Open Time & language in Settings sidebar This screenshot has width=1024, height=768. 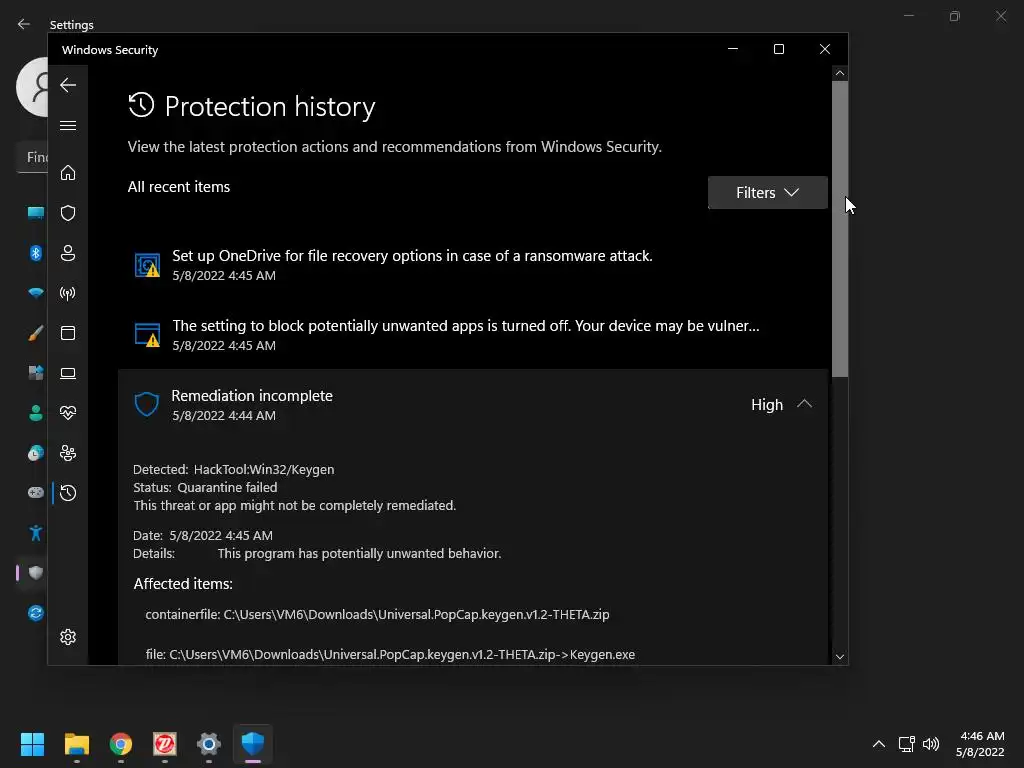[36, 453]
